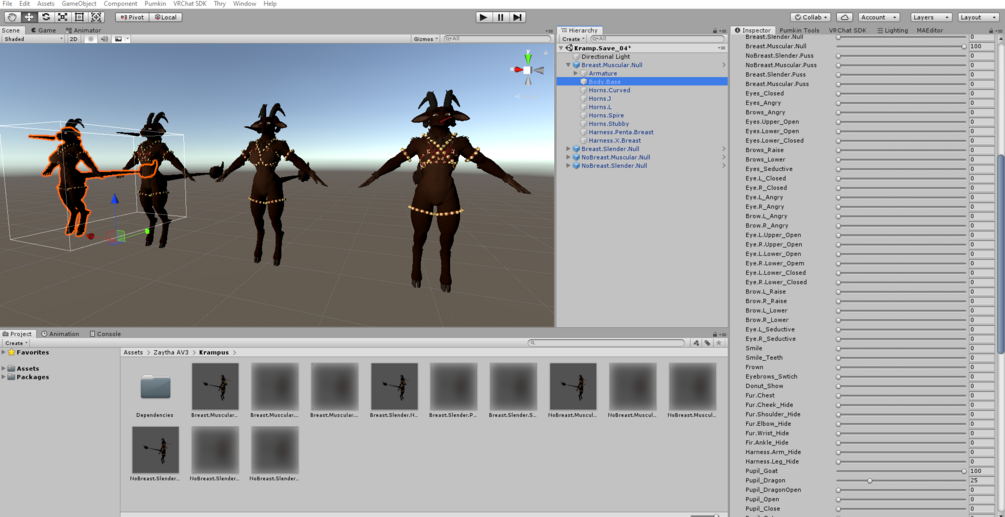Screen dimensions: 1005x517
Task: Collapse the Breast.Muscular.Null hierarchy item
Action: 569,65
